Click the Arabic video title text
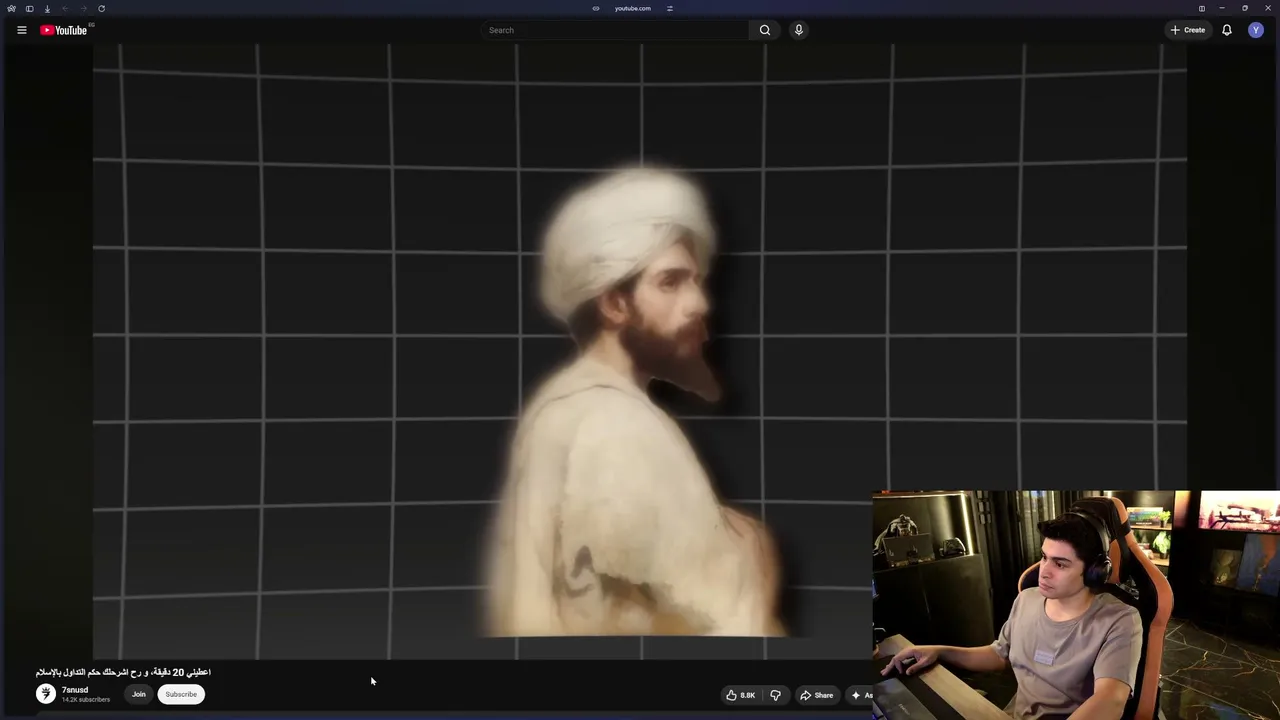 click(x=123, y=672)
